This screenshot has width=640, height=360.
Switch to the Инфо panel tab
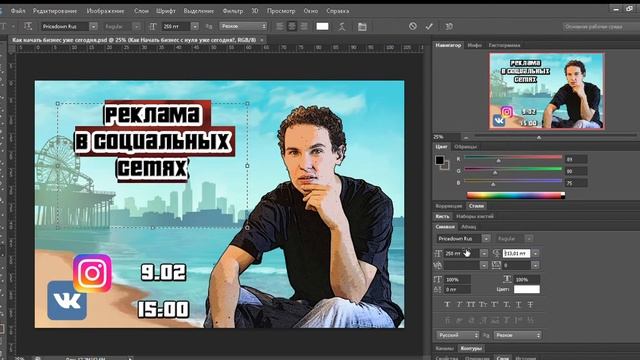click(475, 45)
